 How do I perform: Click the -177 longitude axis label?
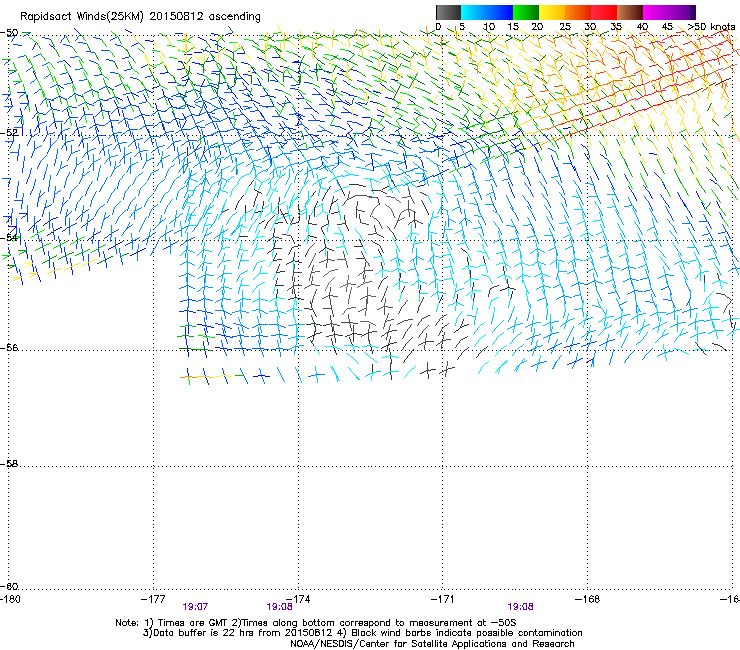pyautogui.click(x=153, y=599)
